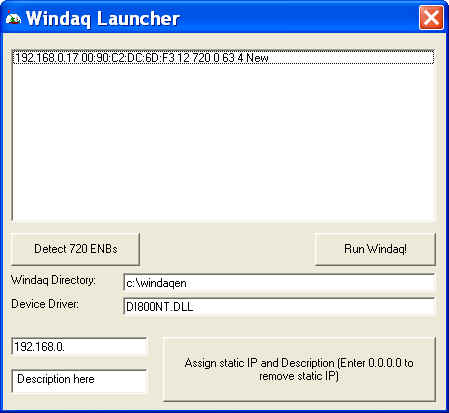Focus the Windaq Directory text field

coord(279,283)
